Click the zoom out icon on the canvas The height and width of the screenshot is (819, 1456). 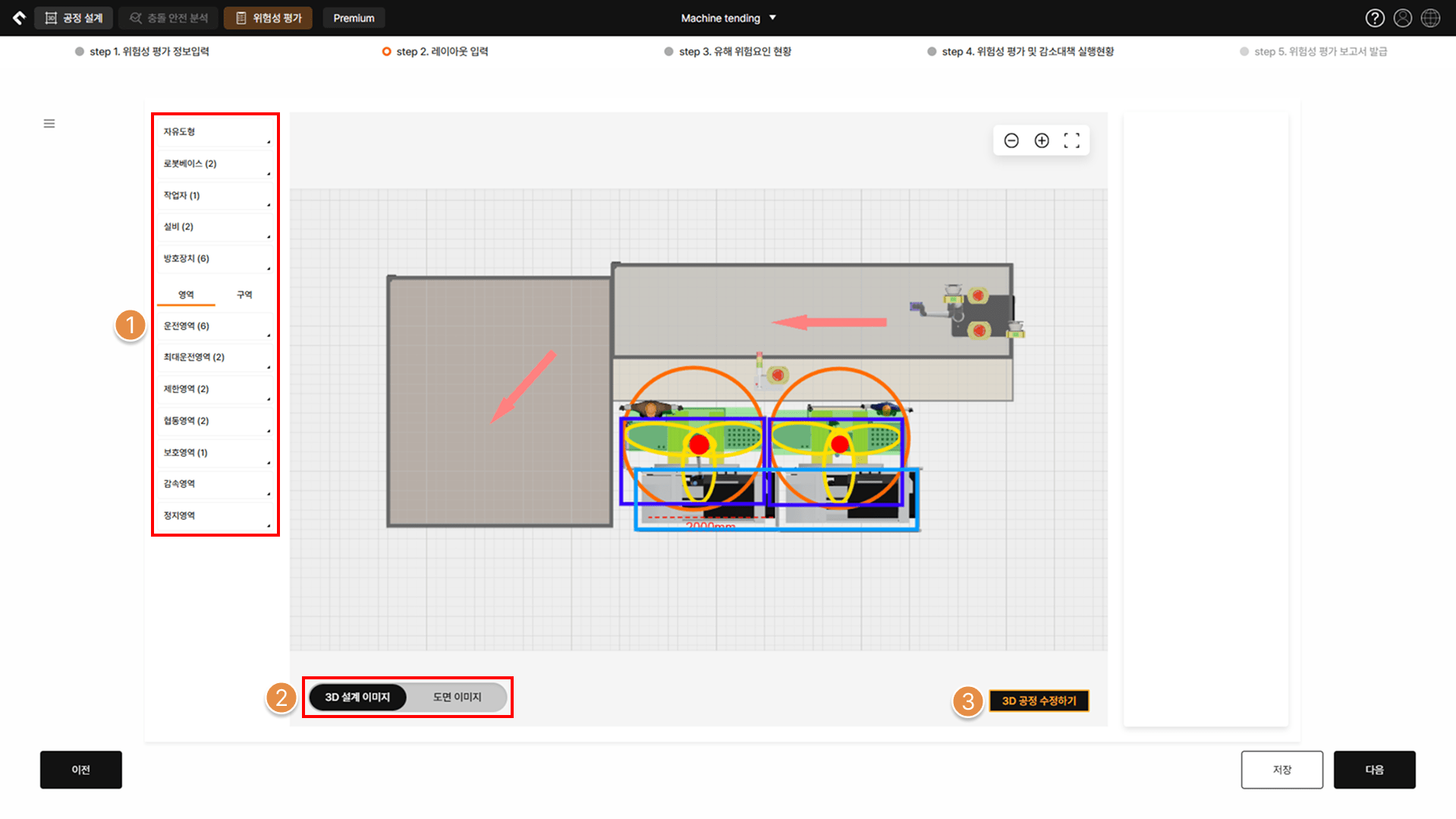(x=1011, y=140)
